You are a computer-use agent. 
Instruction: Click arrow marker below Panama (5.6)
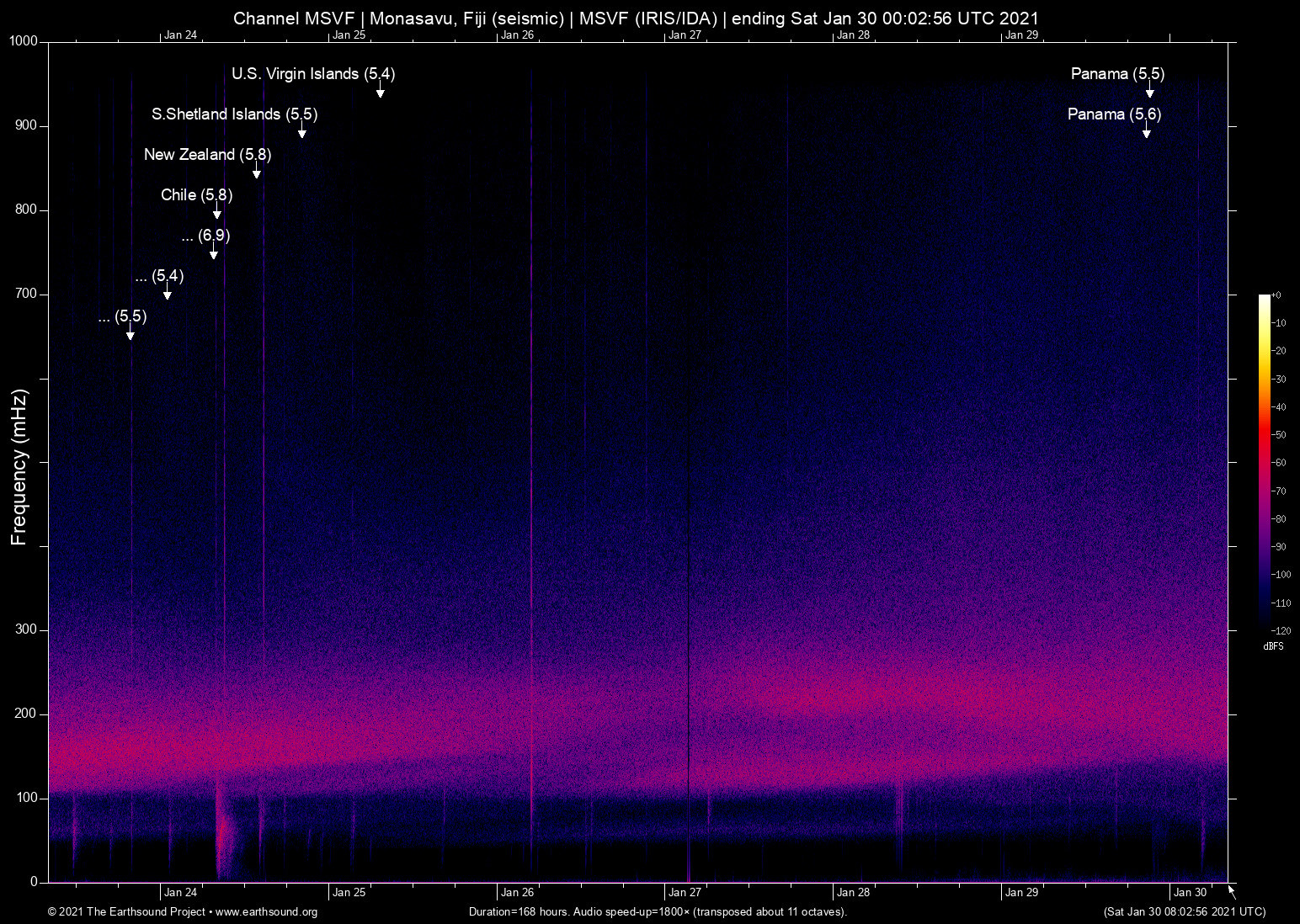click(x=1147, y=130)
